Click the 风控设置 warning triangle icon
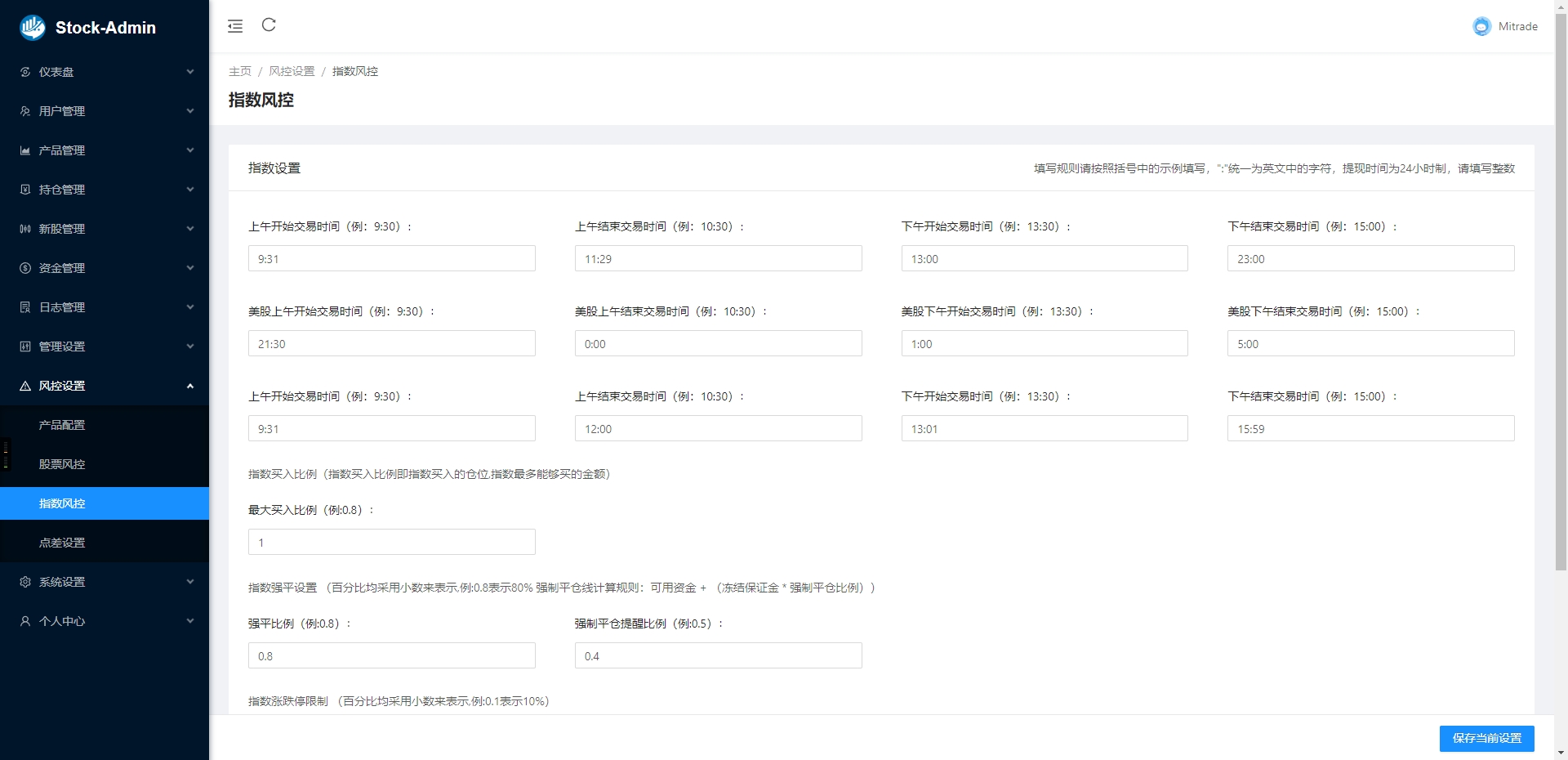Image resolution: width=1568 pixels, height=760 pixels. point(25,386)
